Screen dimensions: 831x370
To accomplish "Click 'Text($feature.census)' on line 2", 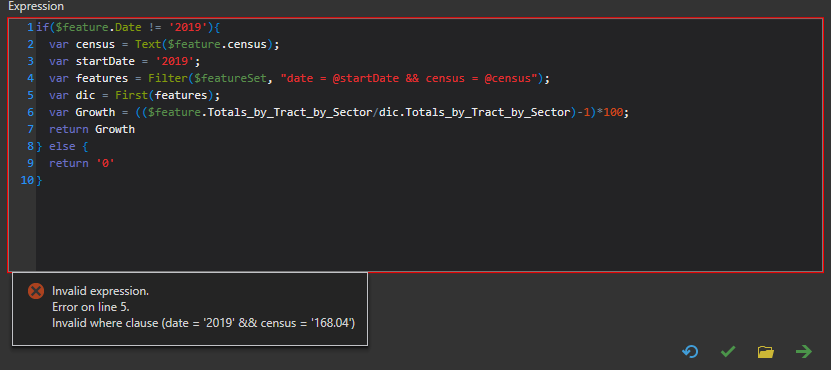I will pos(204,44).
